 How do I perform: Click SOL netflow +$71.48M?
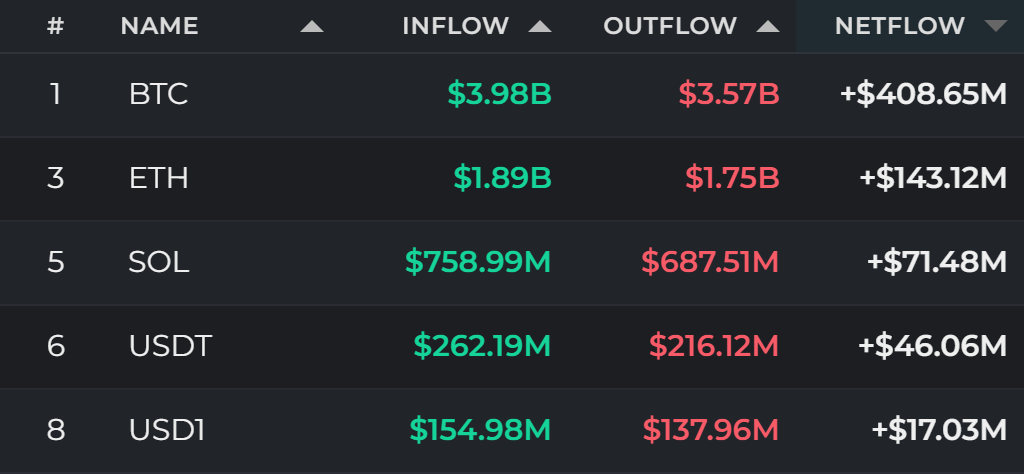[x=936, y=262]
